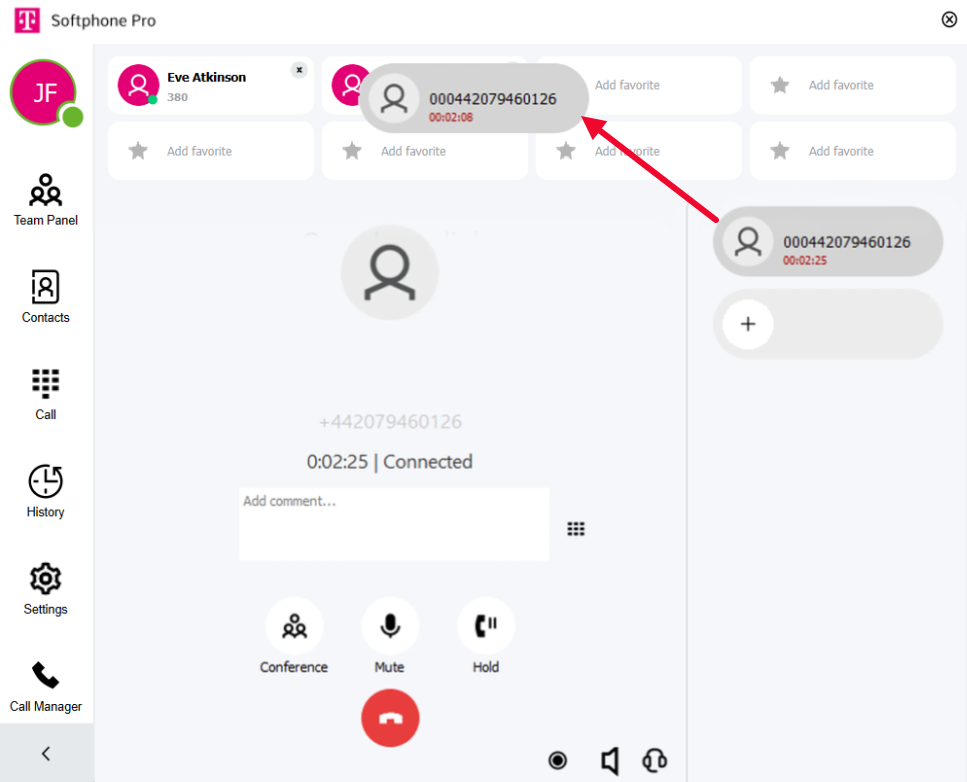Show in-call dialpad grid icon

point(576,529)
